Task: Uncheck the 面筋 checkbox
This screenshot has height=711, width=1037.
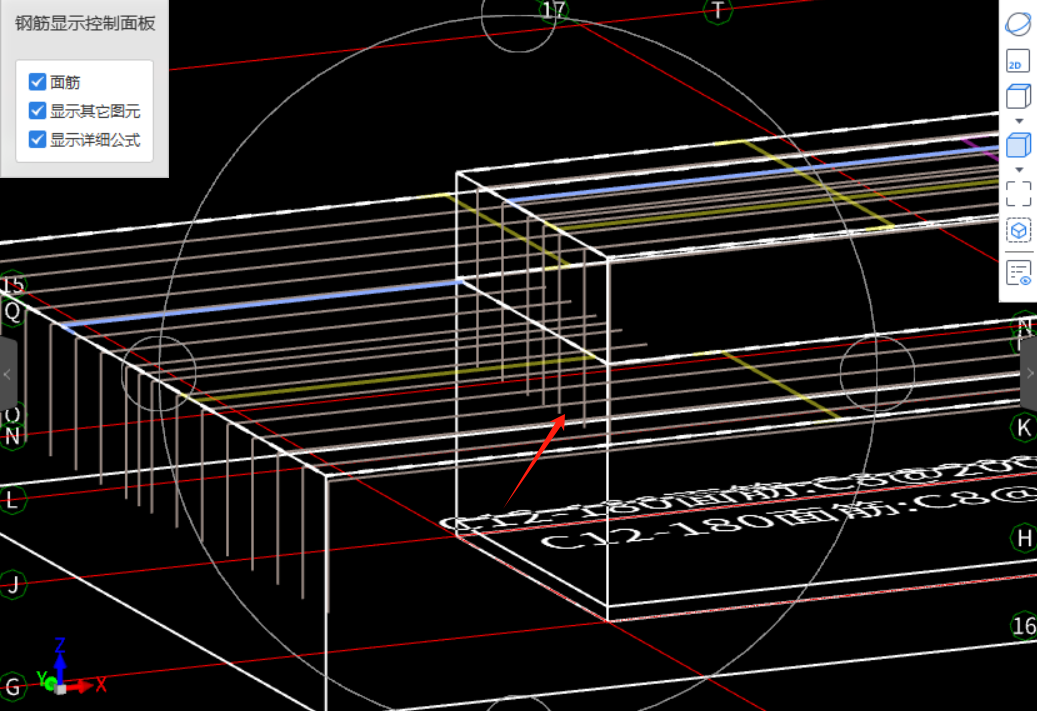Action: click(x=37, y=82)
